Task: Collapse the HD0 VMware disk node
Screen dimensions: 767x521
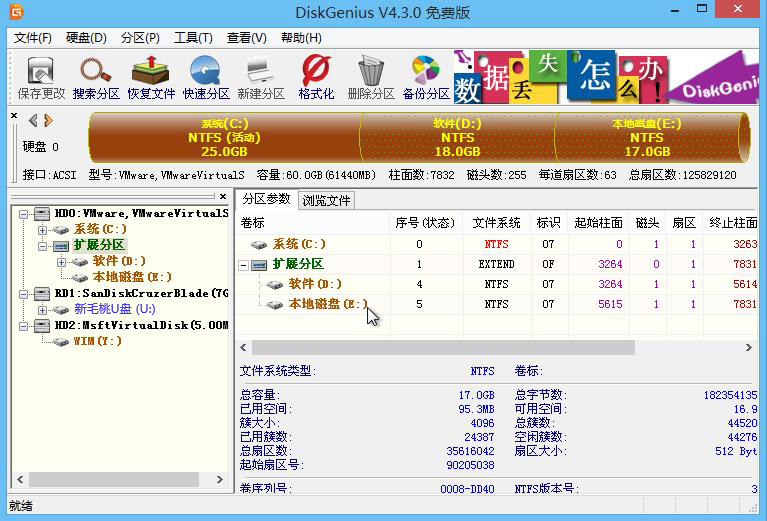Action: 23,214
